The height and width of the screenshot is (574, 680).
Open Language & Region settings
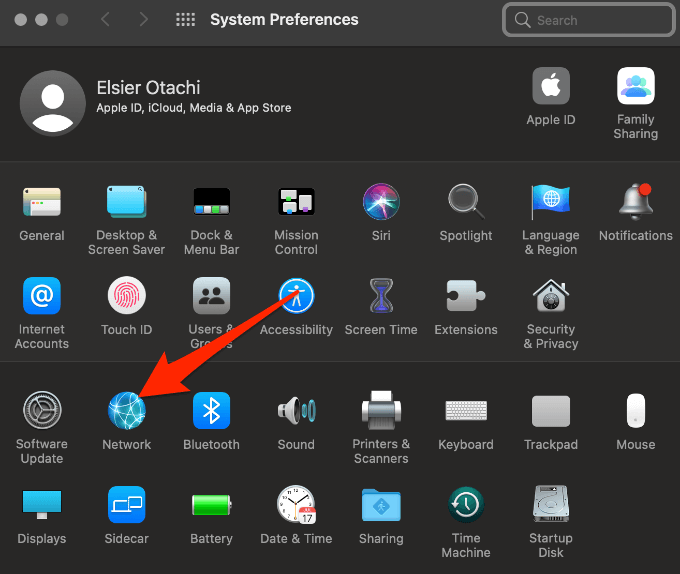click(551, 202)
